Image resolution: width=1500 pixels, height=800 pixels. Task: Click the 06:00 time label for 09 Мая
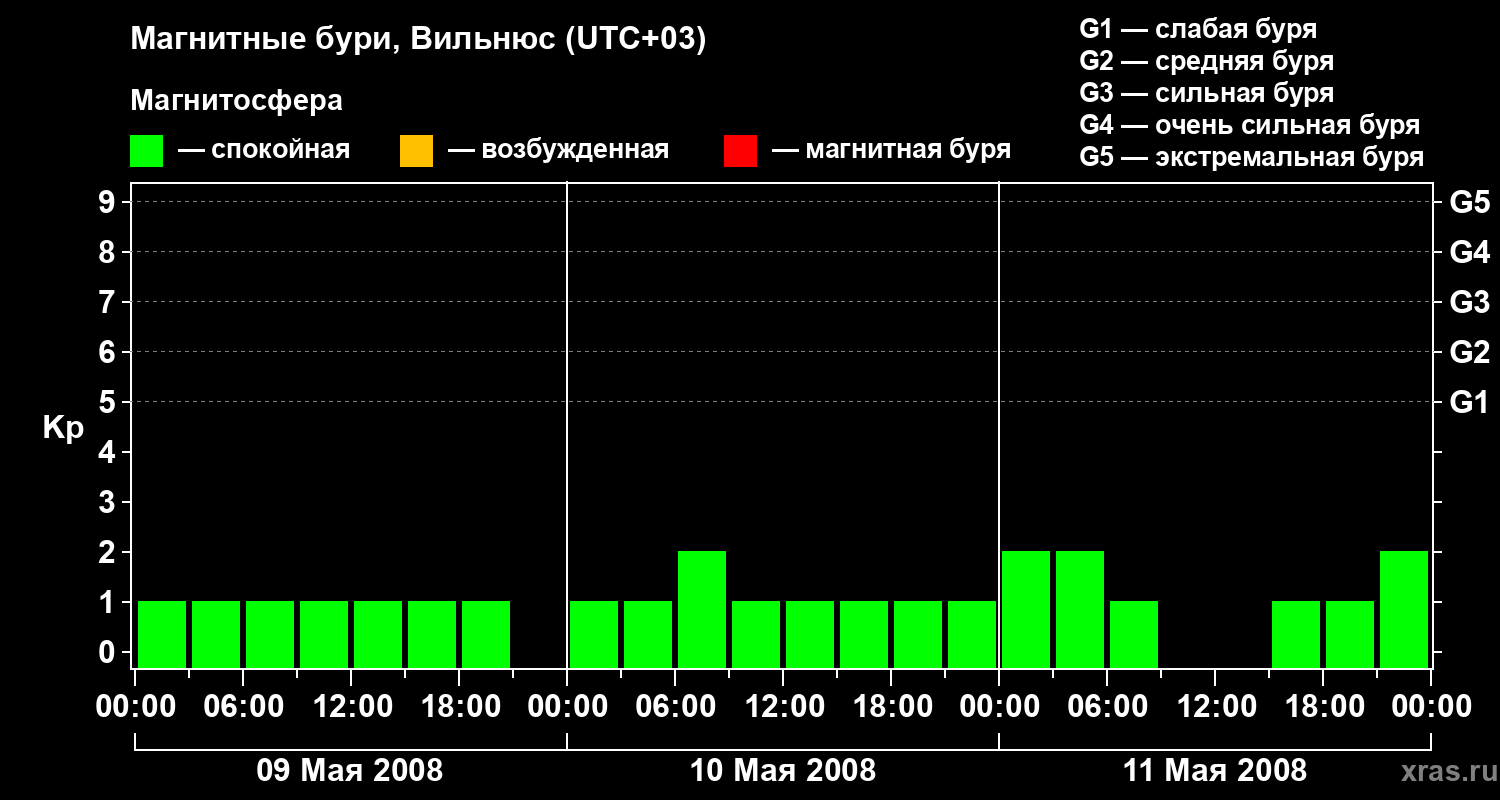(243, 707)
